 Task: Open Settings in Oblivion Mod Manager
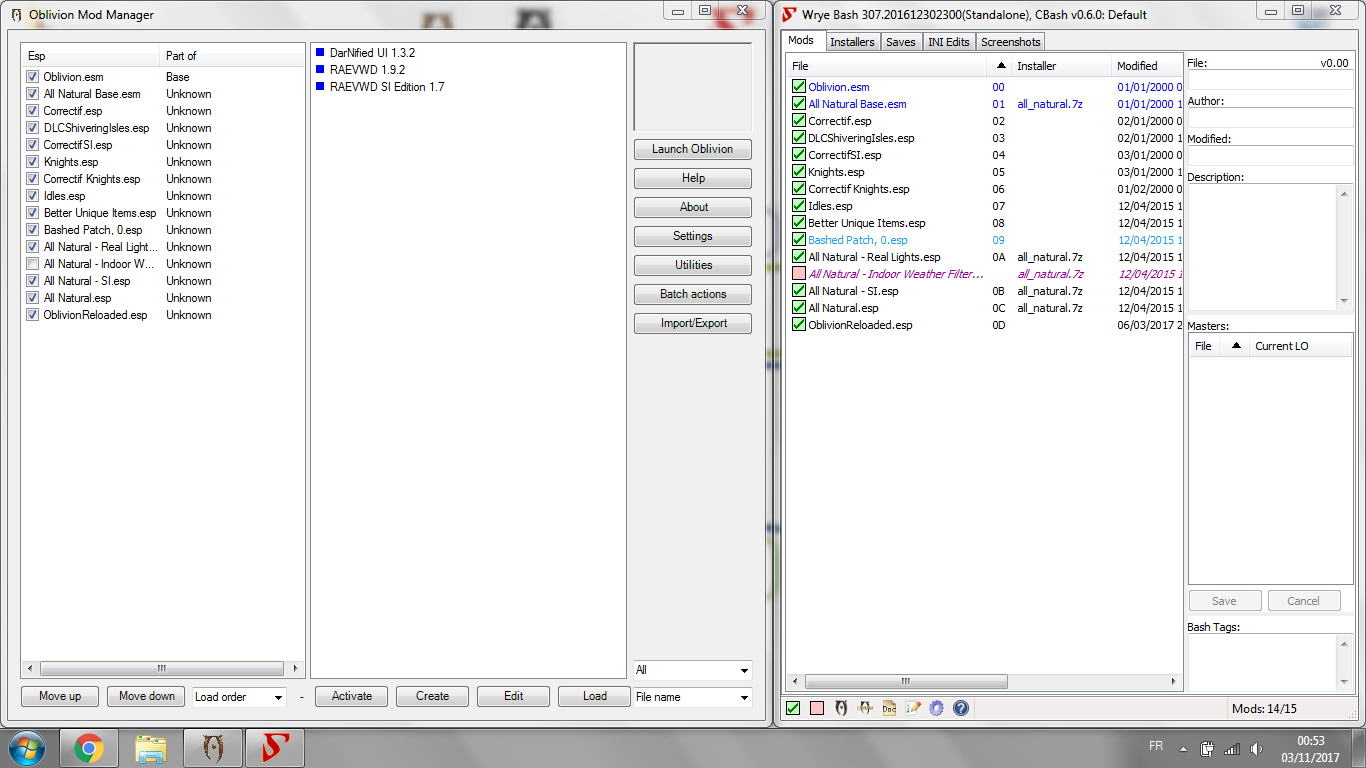[x=693, y=236]
